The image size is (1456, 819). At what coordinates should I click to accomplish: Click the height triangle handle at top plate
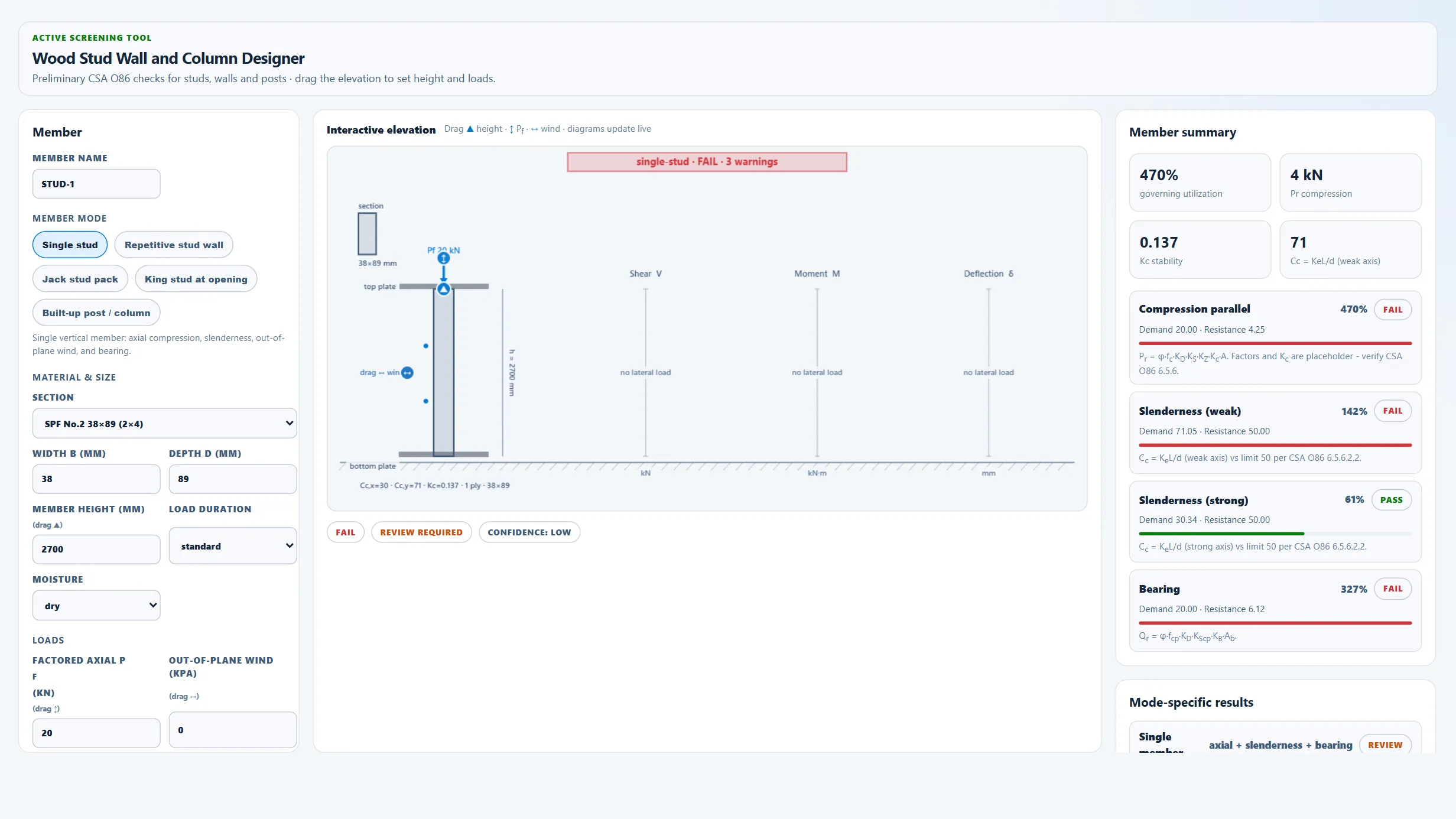(x=443, y=289)
